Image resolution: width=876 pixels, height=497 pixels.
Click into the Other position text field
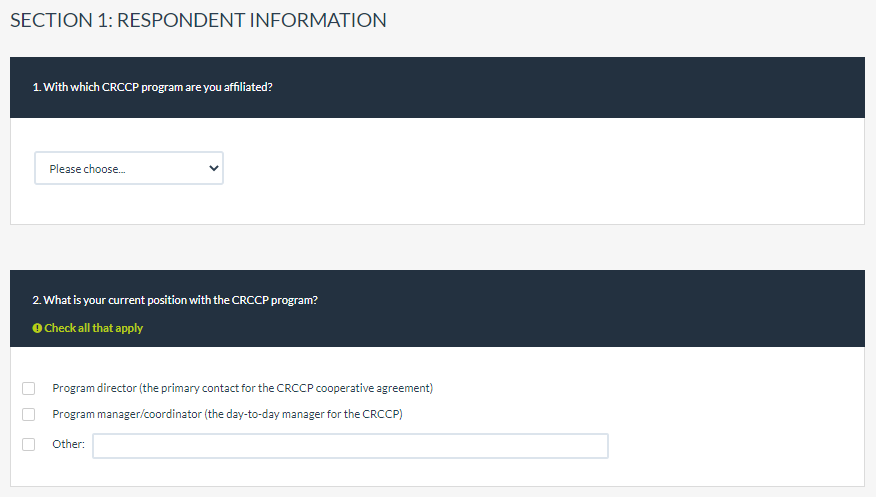pyautogui.click(x=350, y=445)
